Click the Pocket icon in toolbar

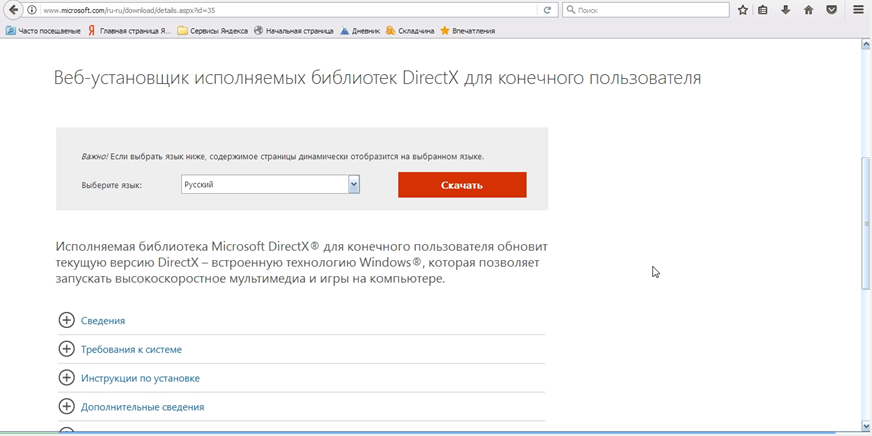[830, 10]
